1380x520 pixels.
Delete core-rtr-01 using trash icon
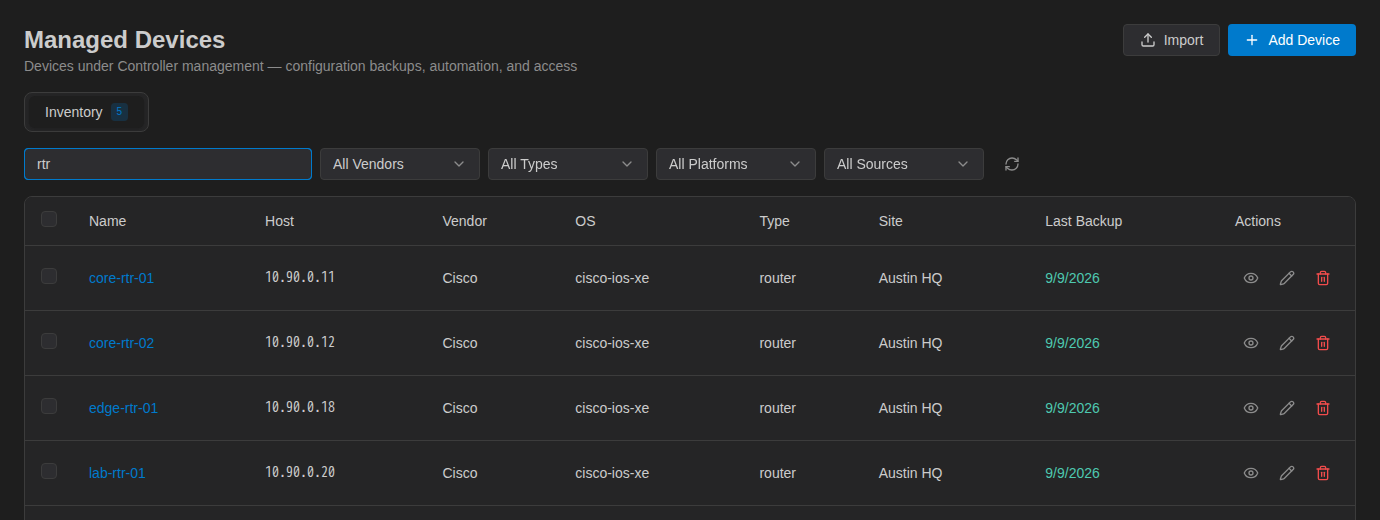coord(1323,278)
